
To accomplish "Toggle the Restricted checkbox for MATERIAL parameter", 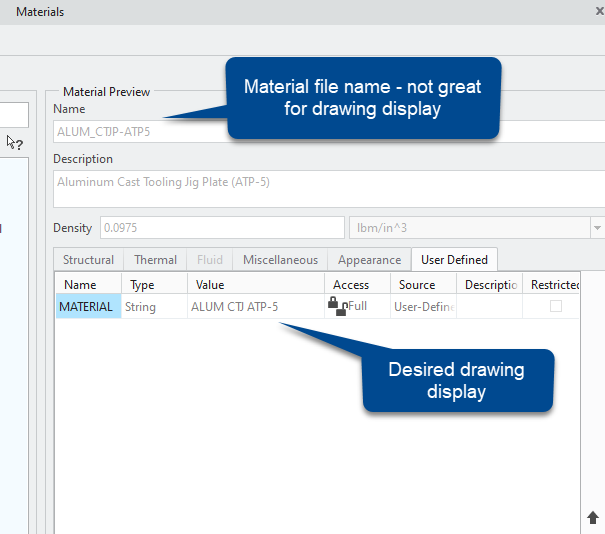I will 555,307.
